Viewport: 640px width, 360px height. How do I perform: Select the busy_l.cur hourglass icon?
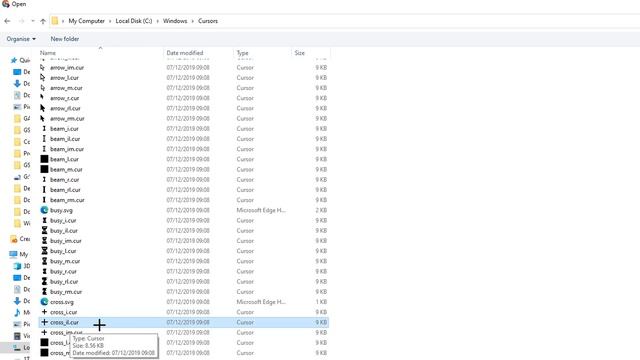44,251
